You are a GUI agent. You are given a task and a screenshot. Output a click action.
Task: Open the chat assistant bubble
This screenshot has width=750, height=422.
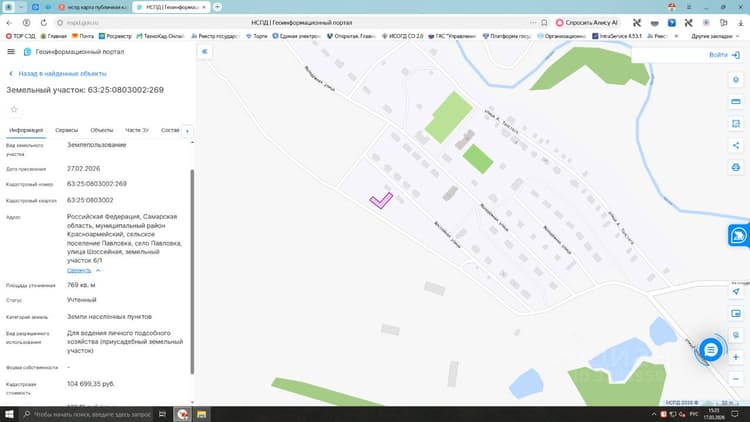[x=711, y=350]
